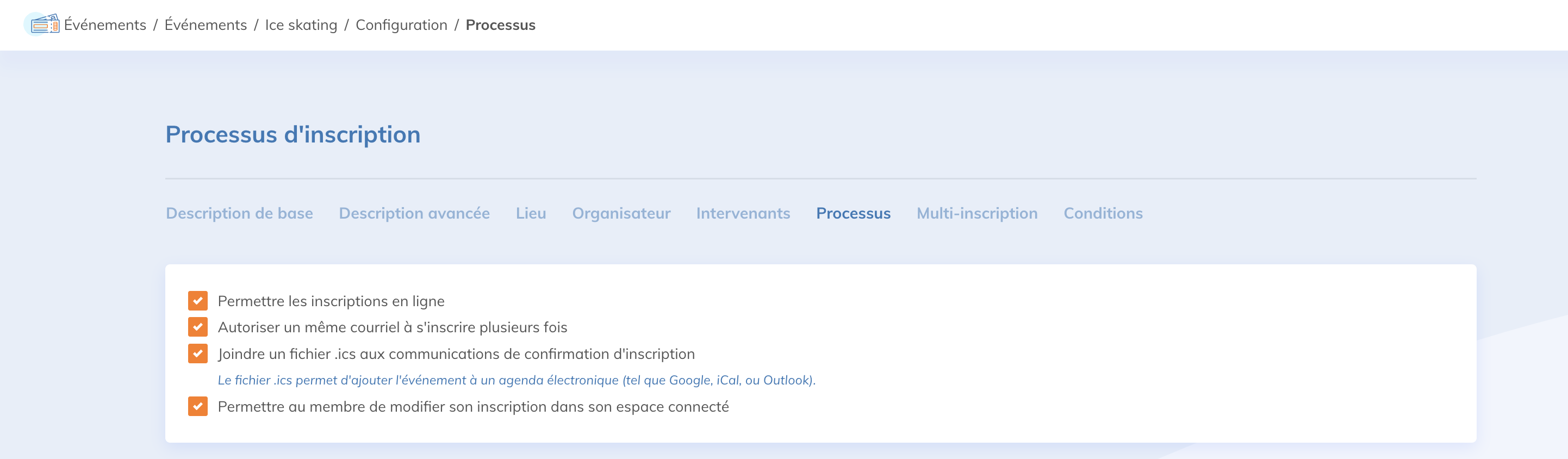The height and width of the screenshot is (459, 1568).
Task: Disable the .ics file attachment checkbox
Action: pyautogui.click(x=198, y=353)
